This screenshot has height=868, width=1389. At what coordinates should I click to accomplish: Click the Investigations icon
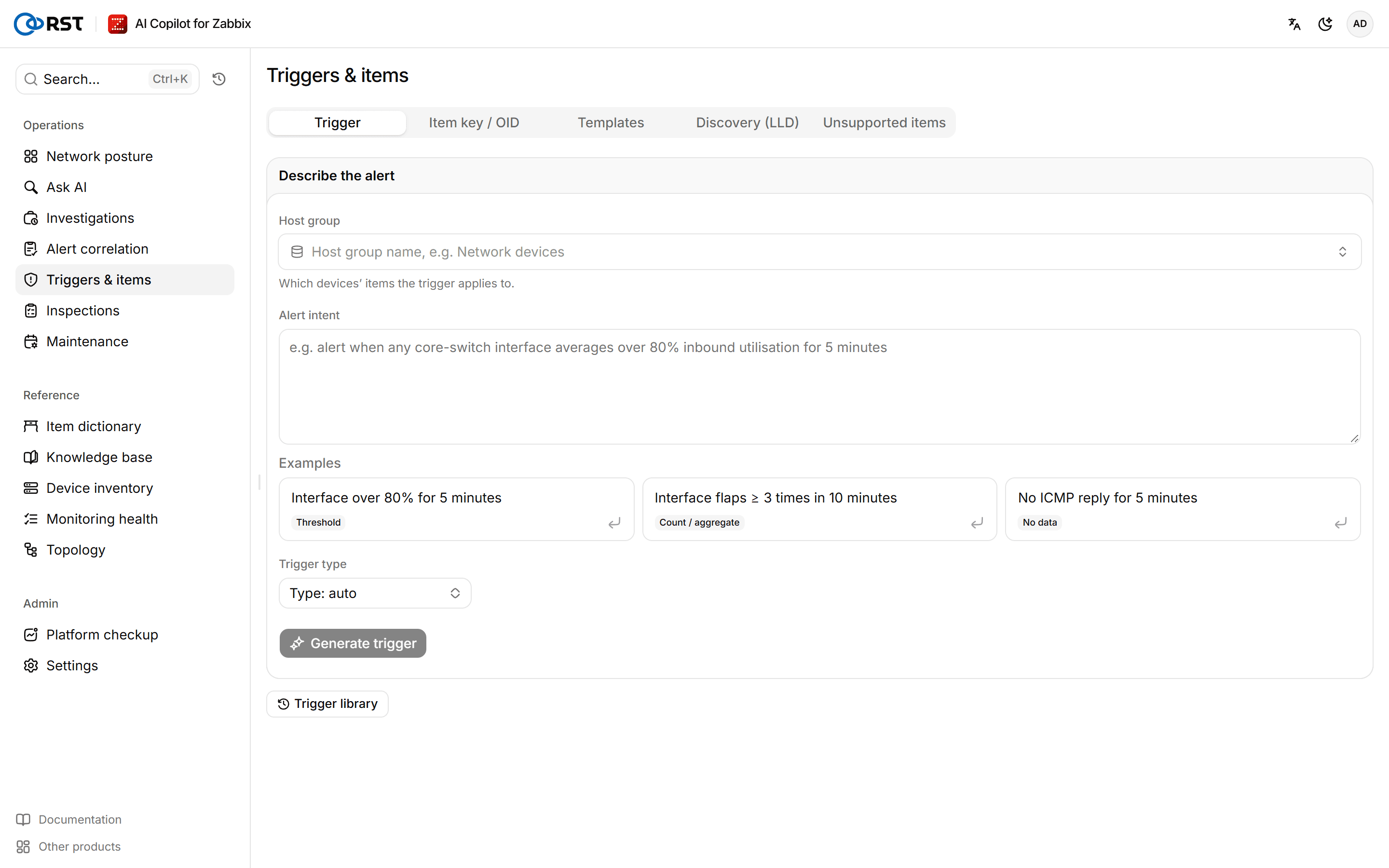(31, 218)
